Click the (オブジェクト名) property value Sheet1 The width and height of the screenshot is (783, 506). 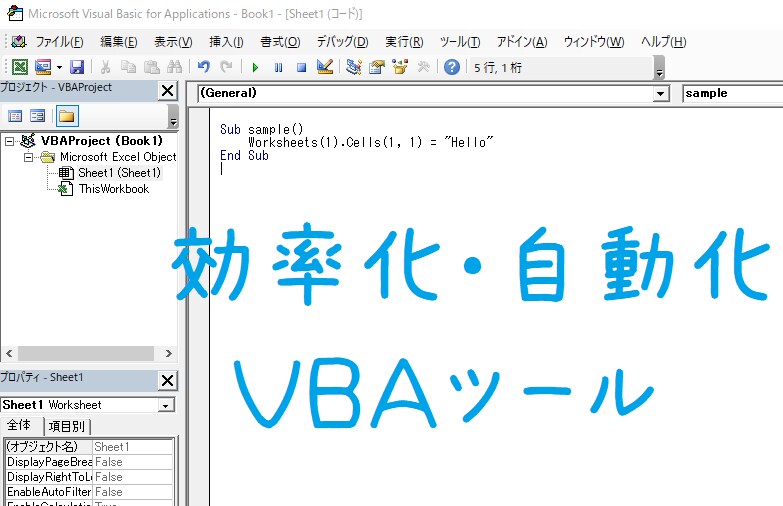(x=133, y=447)
